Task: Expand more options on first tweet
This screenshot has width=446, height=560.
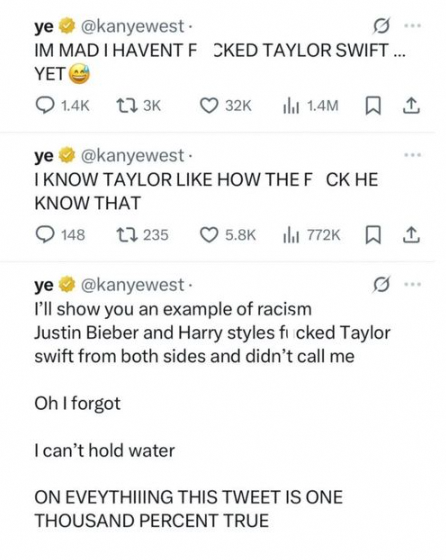Action: [412, 26]
